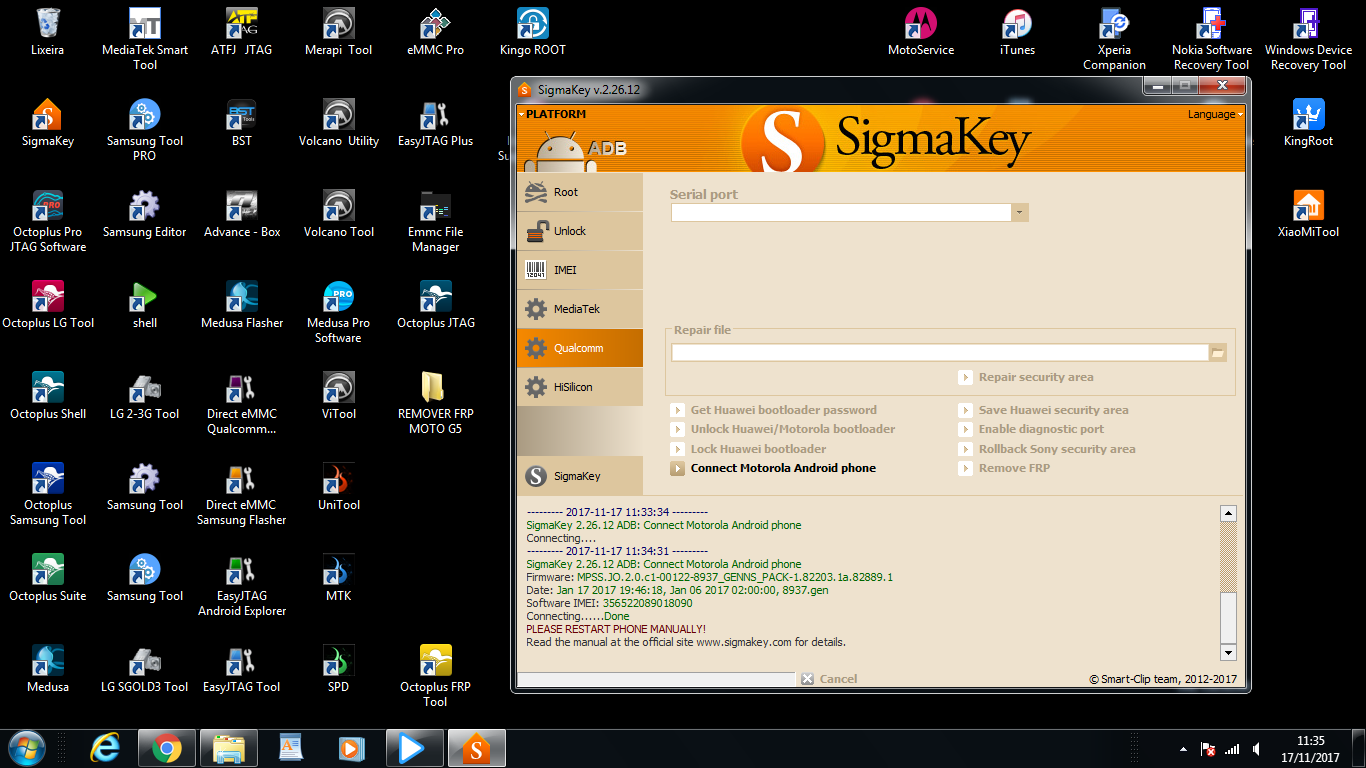Select EasyJTAG Plus desktop icon
Screen dimensions: 1366x768
click(x=436, y=123)
